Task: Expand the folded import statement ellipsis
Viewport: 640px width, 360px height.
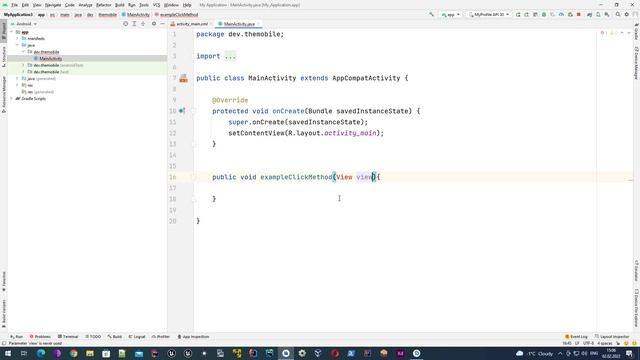Action: pos(230,56)
